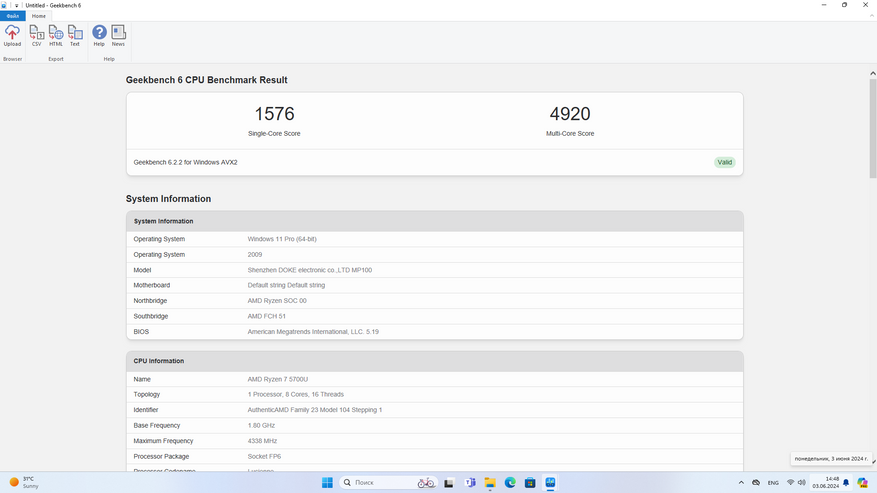The image size is (877, 493).
Task: Switch to the Home ribbon tab
Action: 38,16
